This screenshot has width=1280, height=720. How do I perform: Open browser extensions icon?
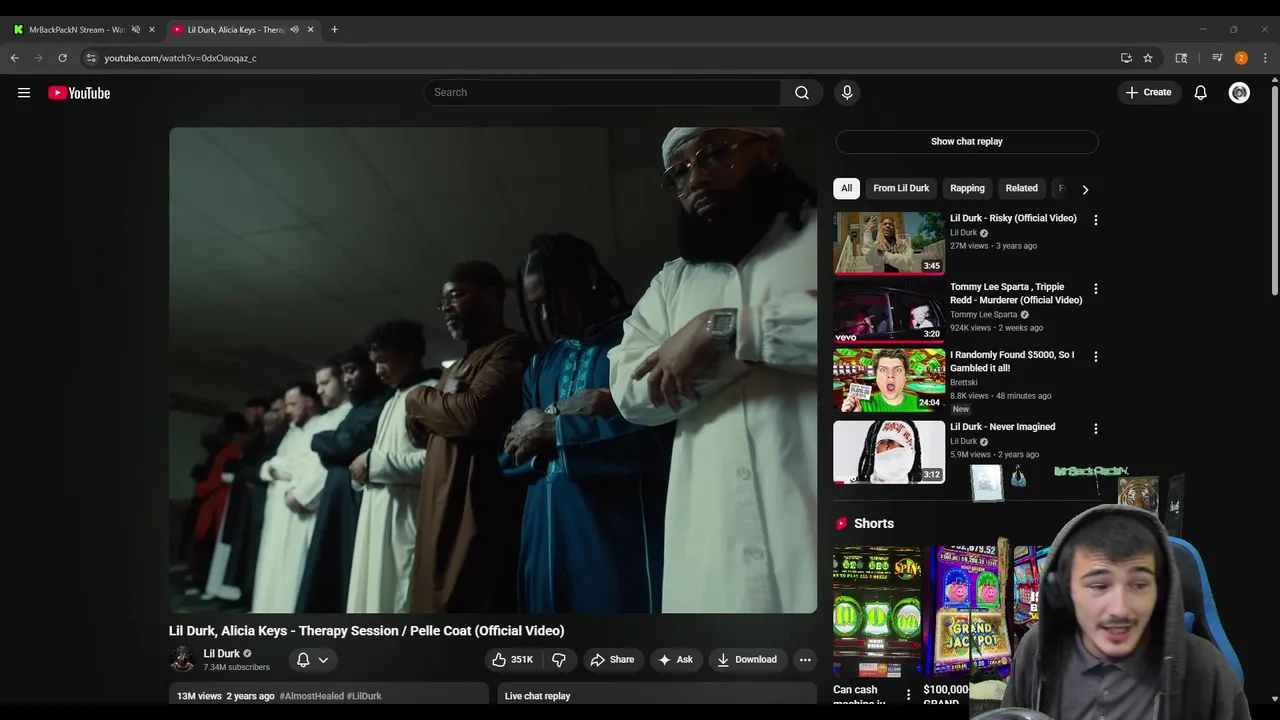coord(1181,58)
